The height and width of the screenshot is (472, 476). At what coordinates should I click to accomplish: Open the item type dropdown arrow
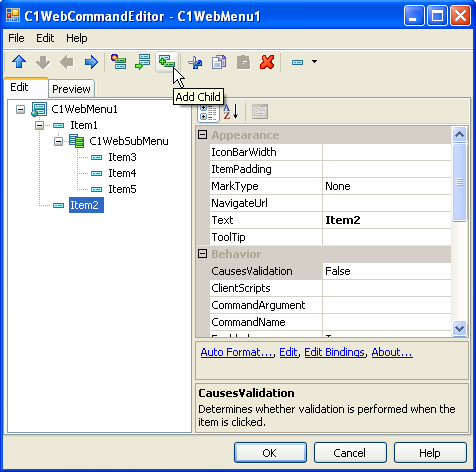(314, 62)
